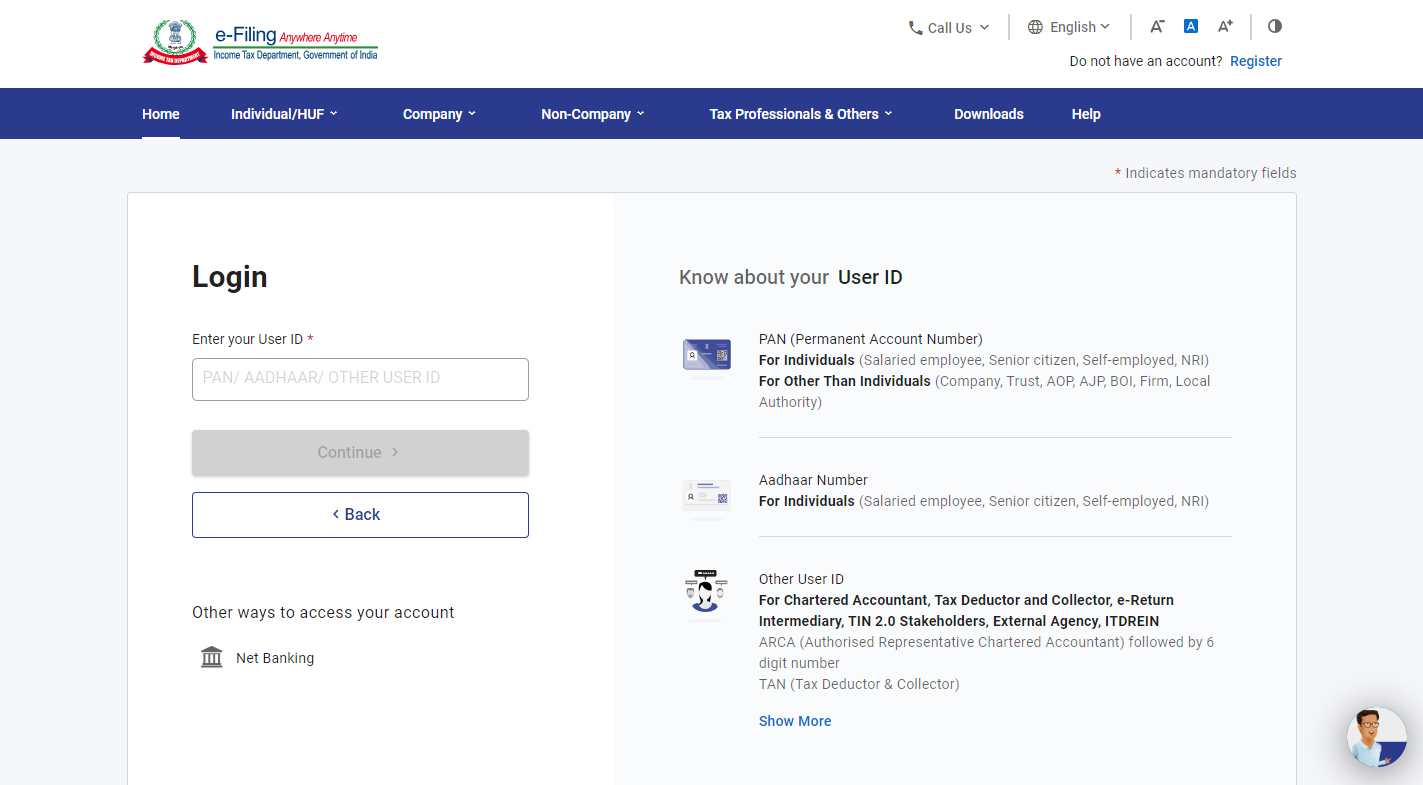Screen dimensions: 1423x785
Task: Open the Help menu item
Action: [1086, 114]
